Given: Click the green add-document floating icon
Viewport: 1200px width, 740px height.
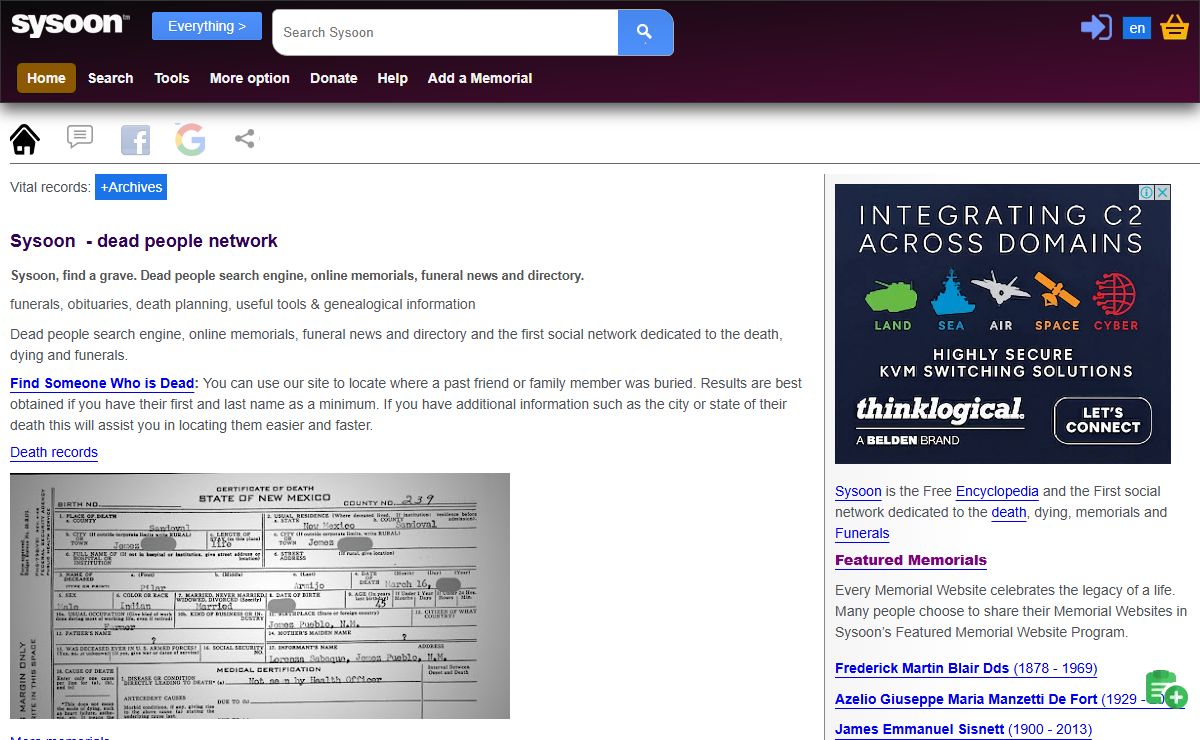Looking at the screenshot, I should (1164, 689).
